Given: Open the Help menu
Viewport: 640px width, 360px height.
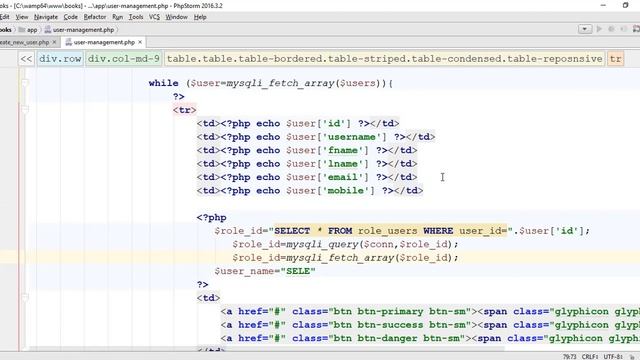Looking at the screenshot, I should tap(200, 17).
